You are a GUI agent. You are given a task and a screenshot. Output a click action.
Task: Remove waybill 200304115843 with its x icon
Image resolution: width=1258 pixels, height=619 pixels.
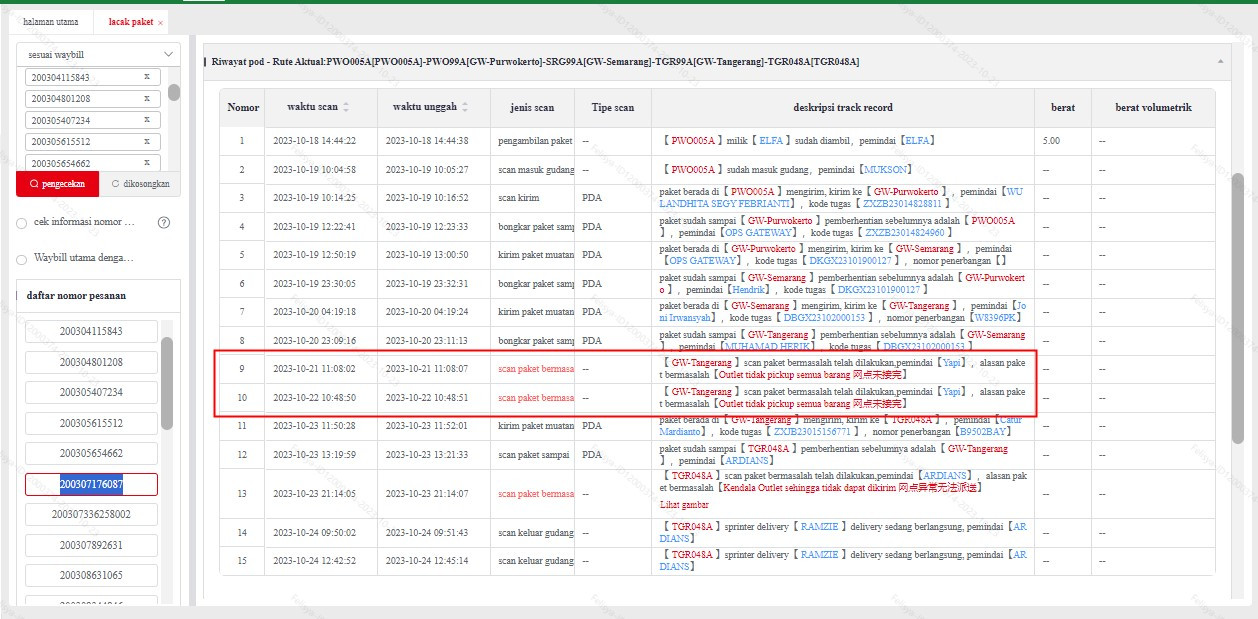147,77
